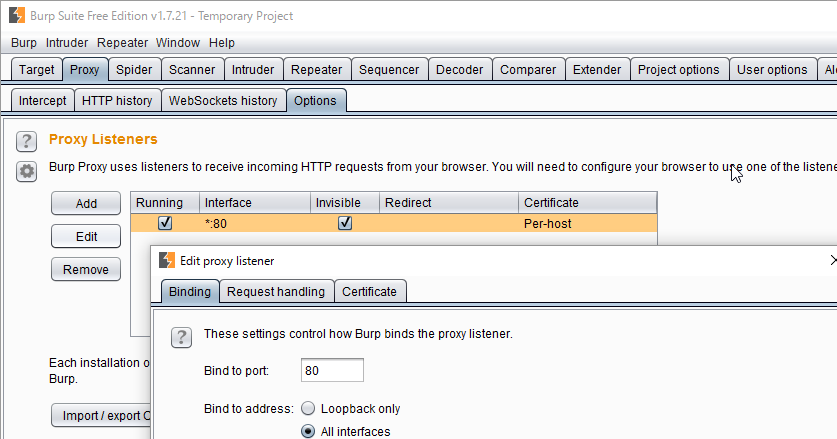This screenshot has height=439, width=837.
Task: Switch to the Spider tab
Action: (134, 69)
